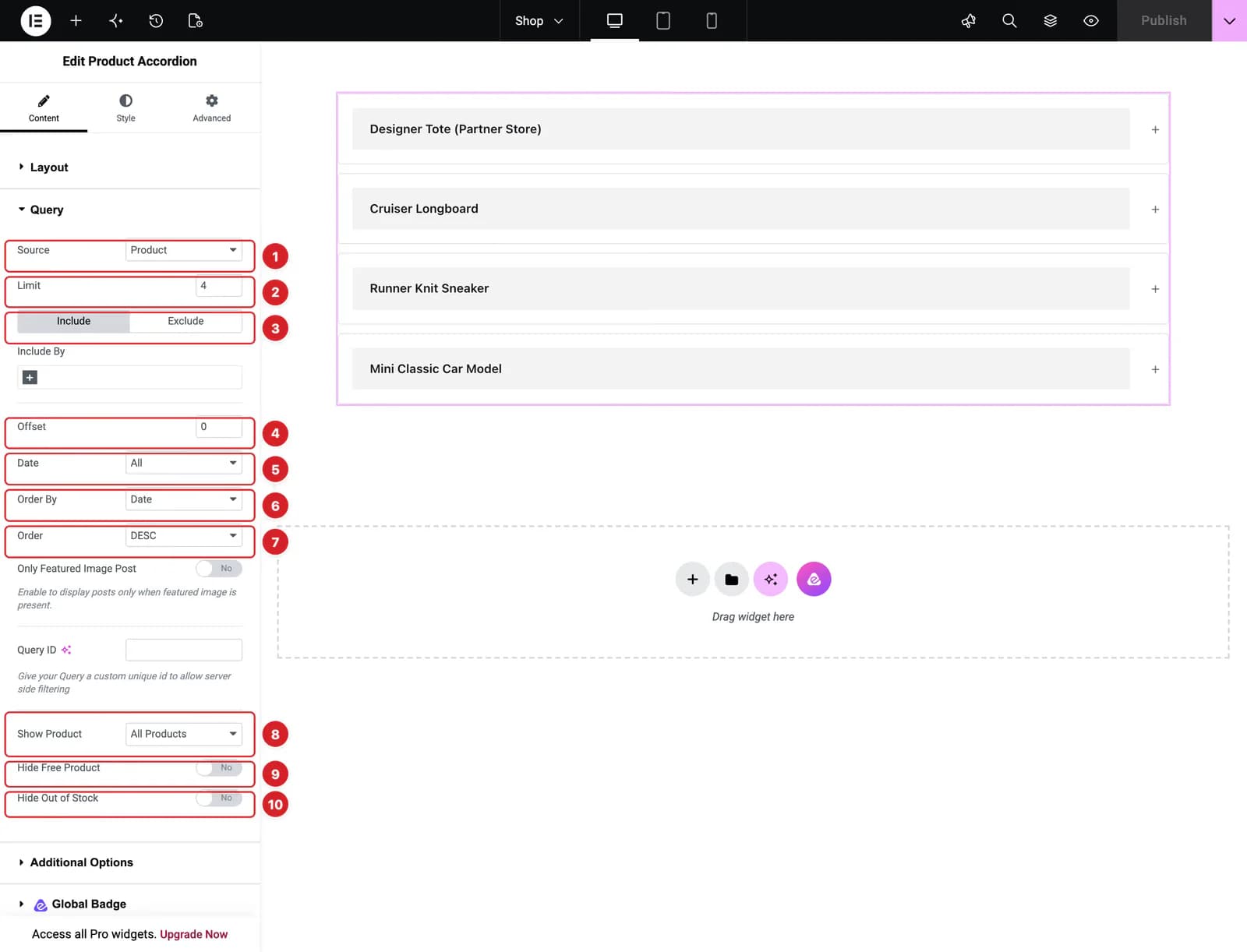Viewport: 1247px width, 952px height.
Task: Open the page settings document icon
Action: (x=196, y=21)
